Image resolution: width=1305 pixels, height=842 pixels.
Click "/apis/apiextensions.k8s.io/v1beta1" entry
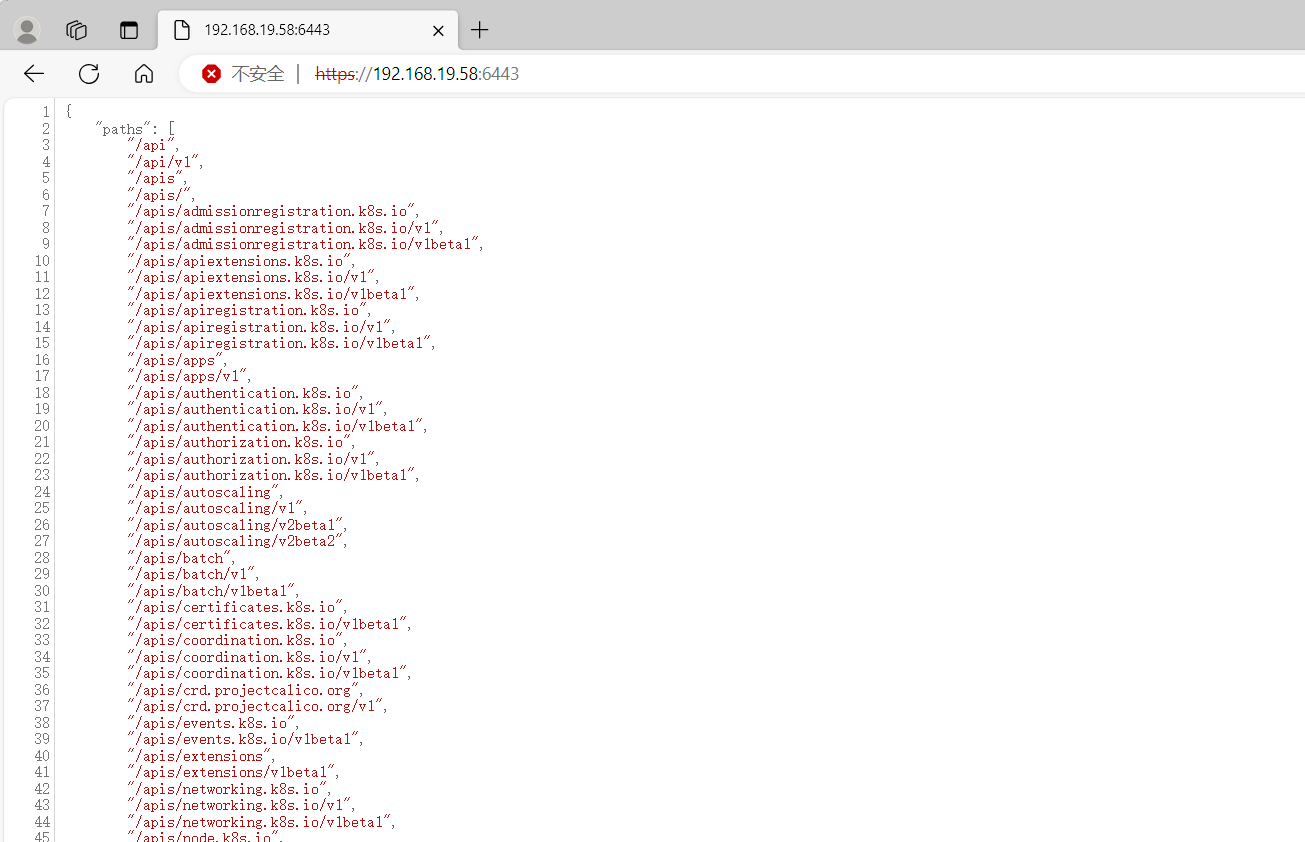pyautogui.click(x=271, y=294)
